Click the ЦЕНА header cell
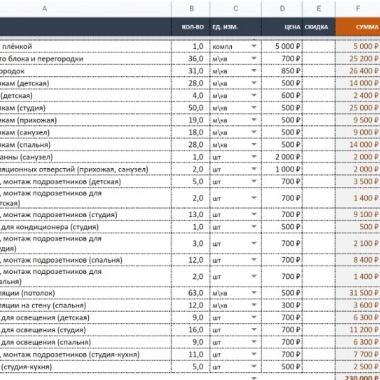This screenshot has height=380, width=380. pyautogui.click(x=282, y=27)
